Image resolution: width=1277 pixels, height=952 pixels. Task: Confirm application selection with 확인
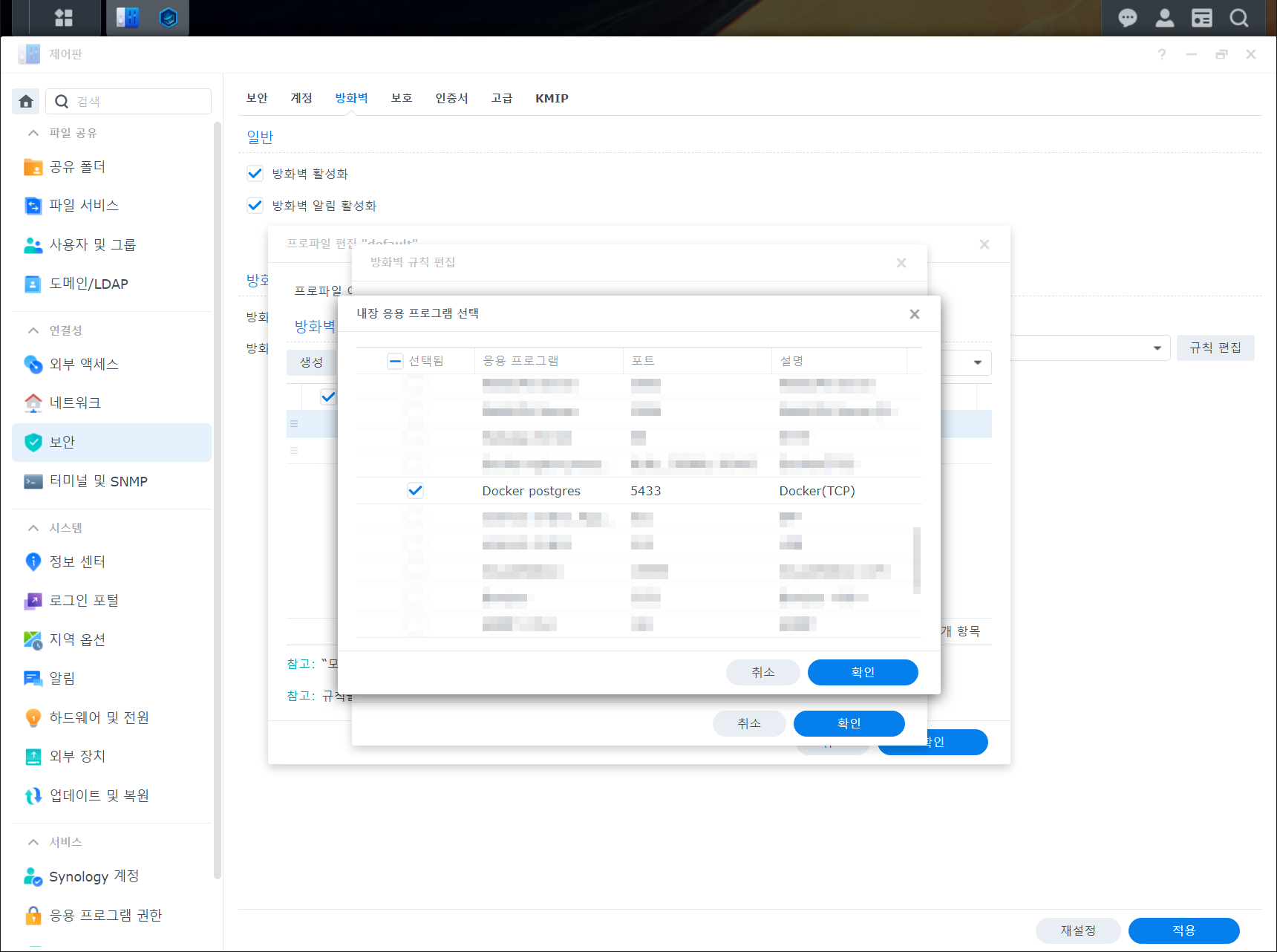point(863,672)
